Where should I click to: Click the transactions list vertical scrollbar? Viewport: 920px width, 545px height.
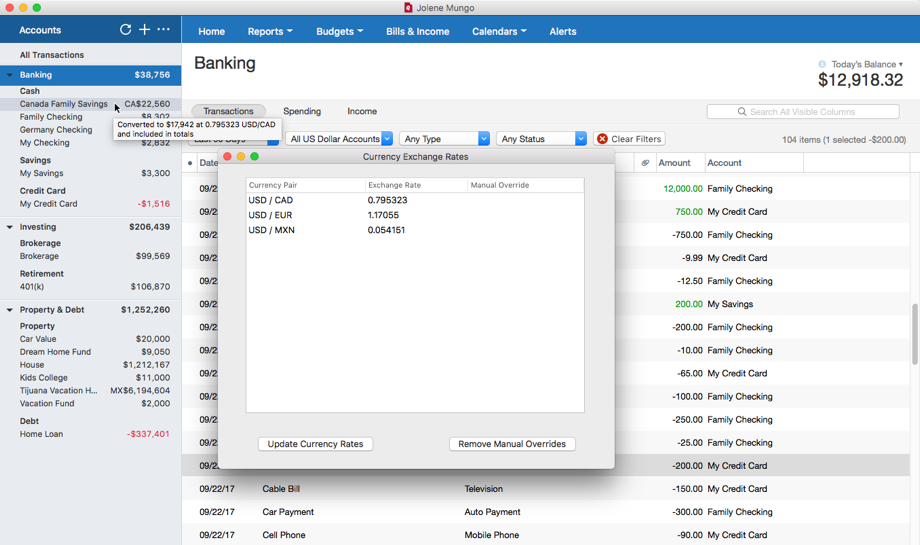point(914,334)
